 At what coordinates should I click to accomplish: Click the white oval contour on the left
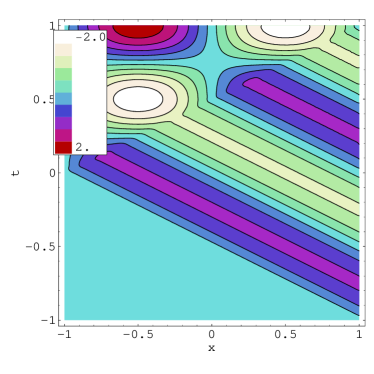pos(138,99)
